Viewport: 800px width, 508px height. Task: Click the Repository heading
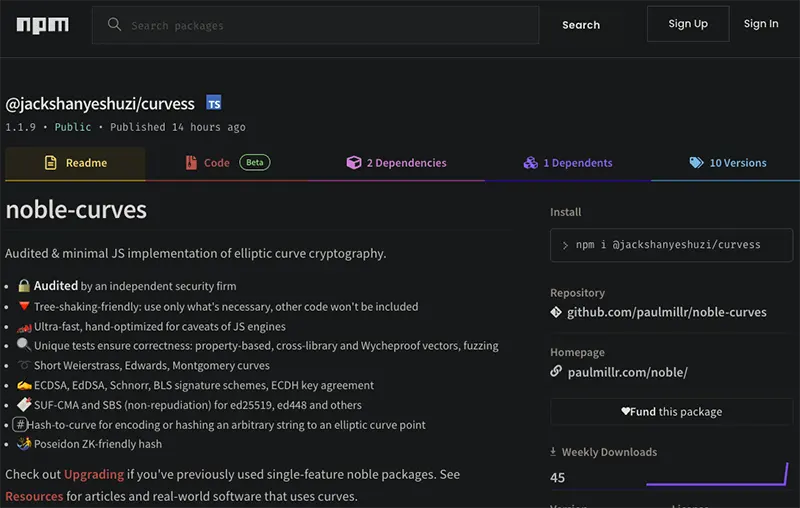(578, 293)
